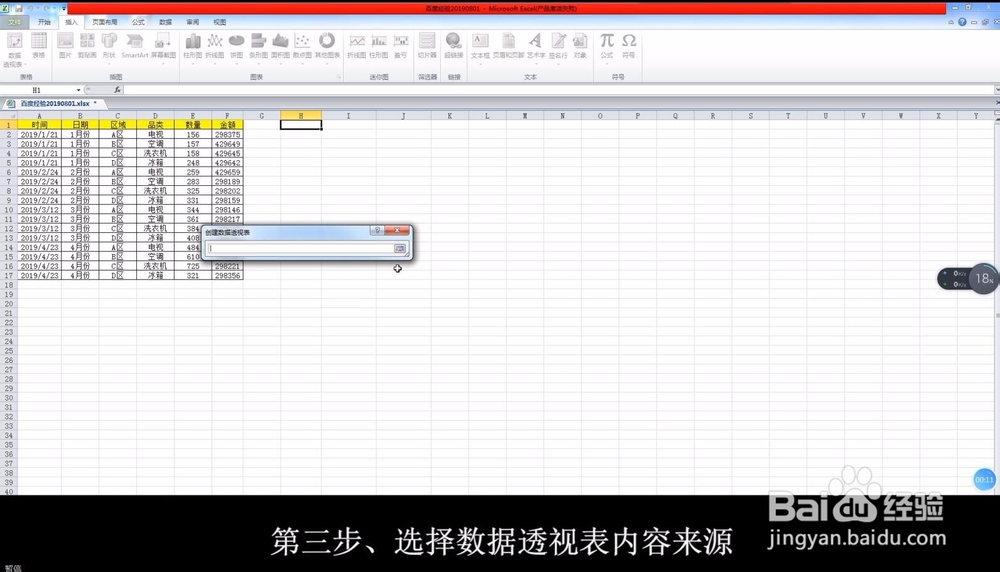Select header cell 金额
This screenshot has width=1000, height=572.
point(227,125)
